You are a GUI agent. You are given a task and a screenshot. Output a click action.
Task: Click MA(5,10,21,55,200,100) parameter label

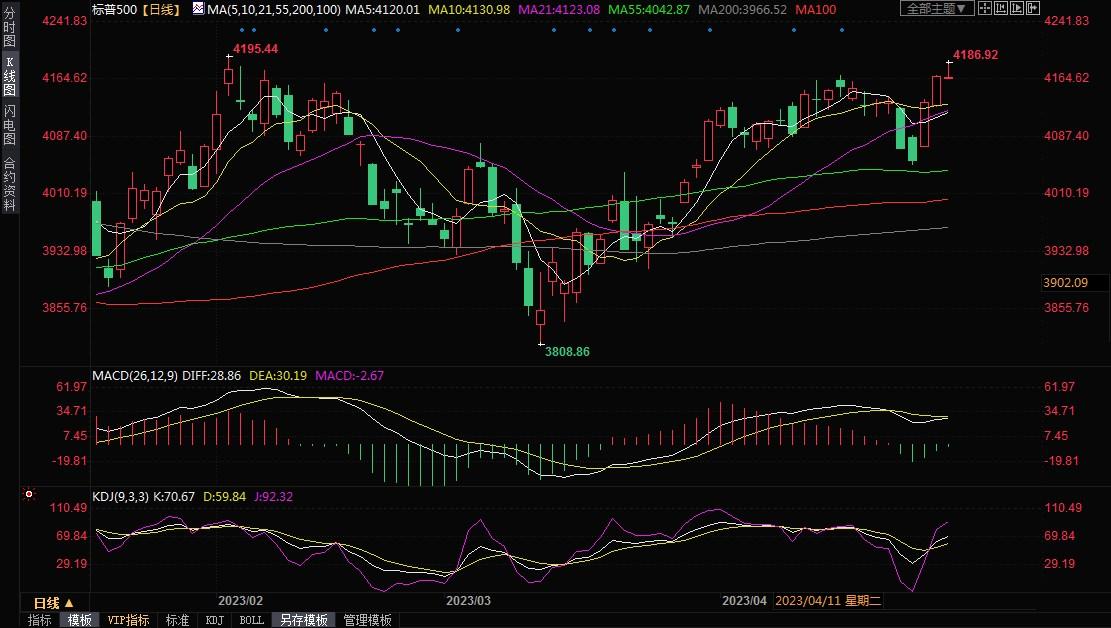[273, 9]
